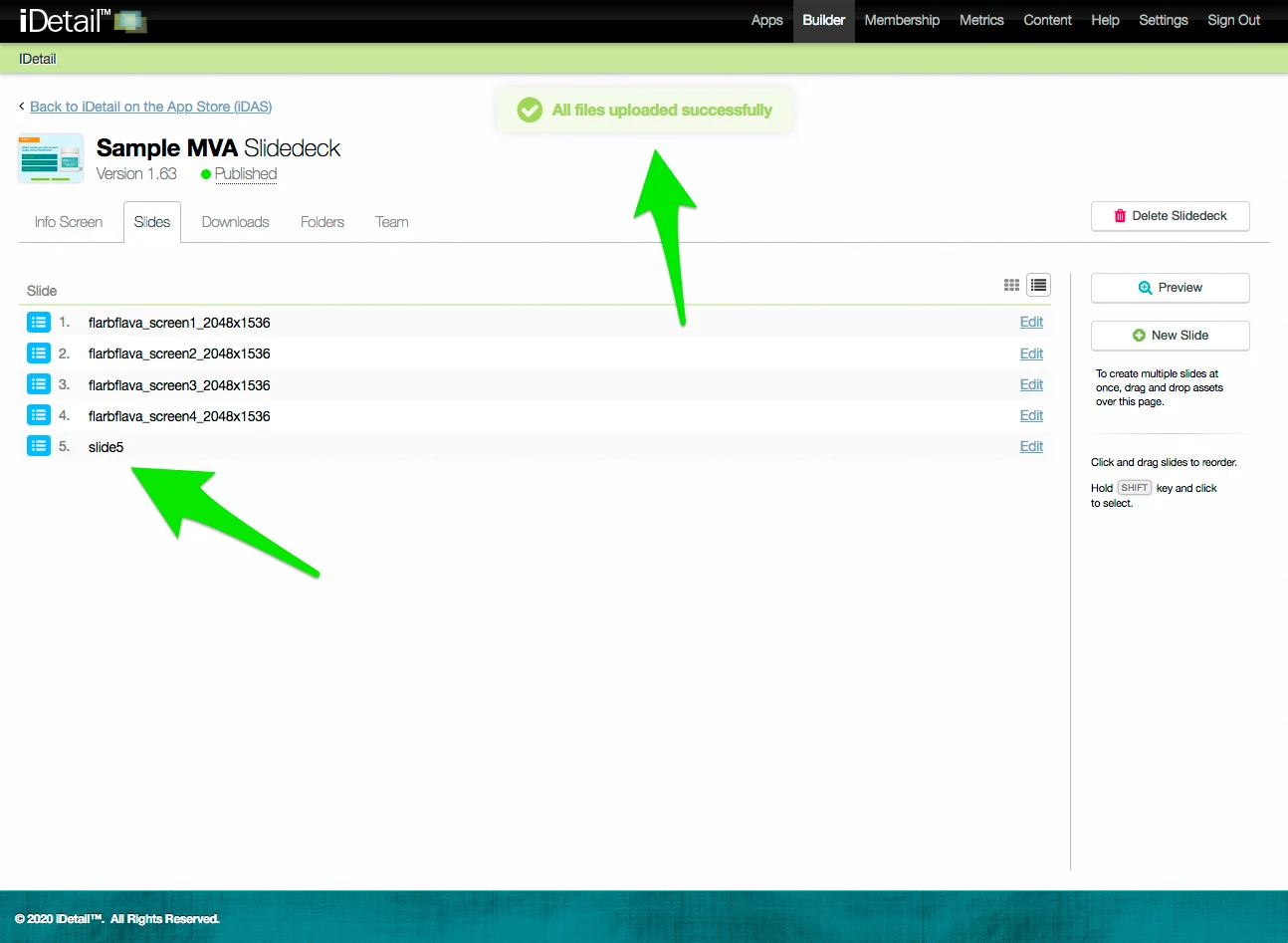This screenshot has height=943, width=1288.
Task: Sign Out of iDetail
Action: [x=1234, y=20]
